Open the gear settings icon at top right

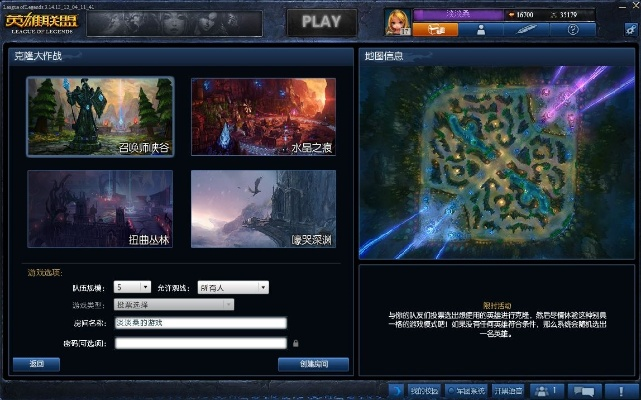631,29
